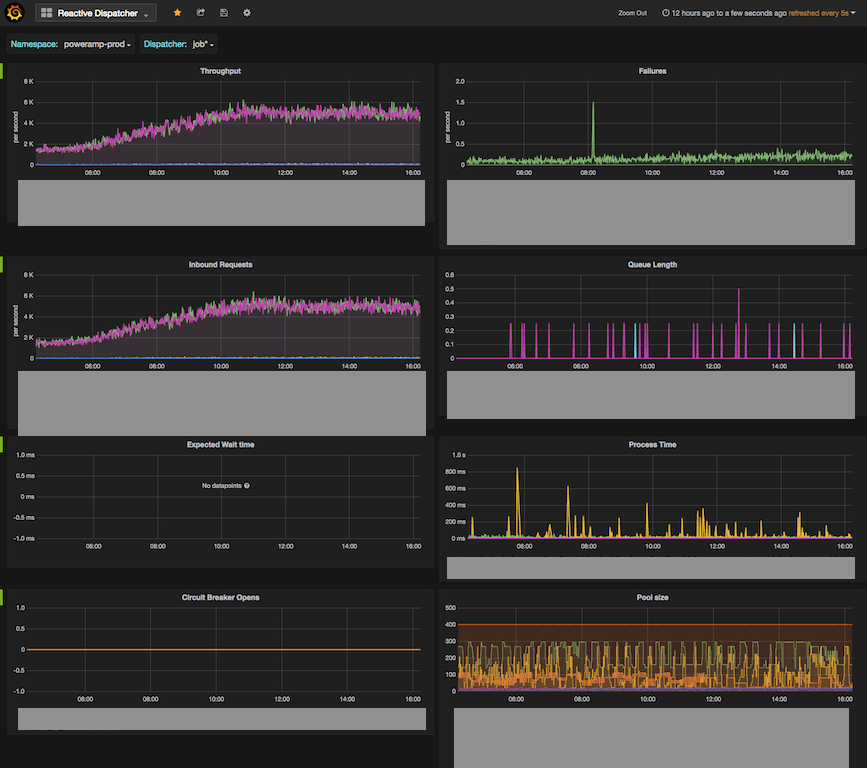
Task: Click the No datapoints help icon
Action: tap(247, 485)
